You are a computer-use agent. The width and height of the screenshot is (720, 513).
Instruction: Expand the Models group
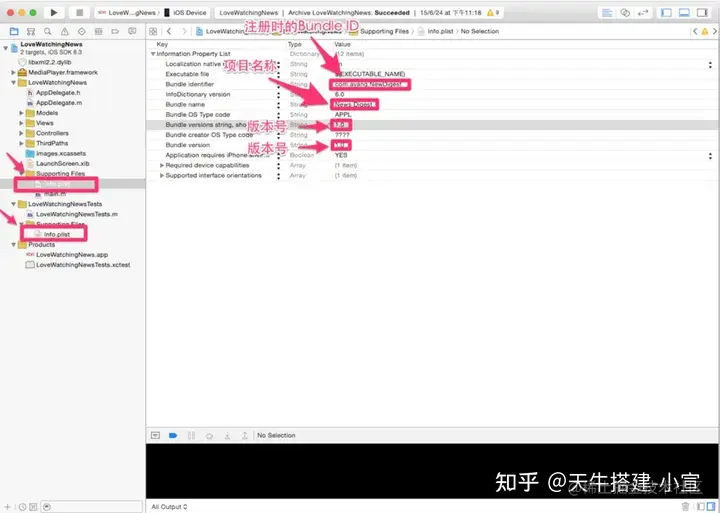(21, 113)
